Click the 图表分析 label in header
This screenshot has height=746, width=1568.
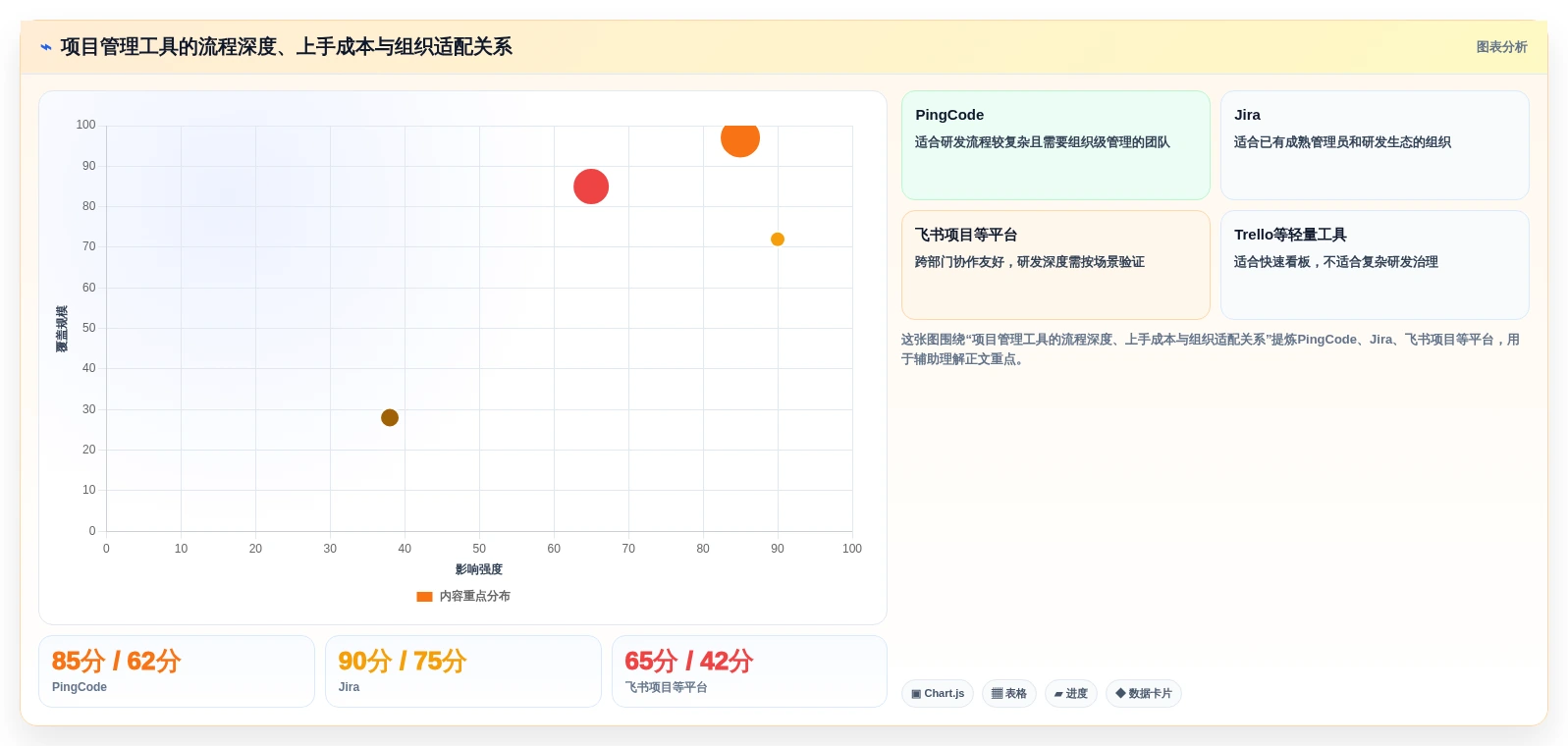1501,47
